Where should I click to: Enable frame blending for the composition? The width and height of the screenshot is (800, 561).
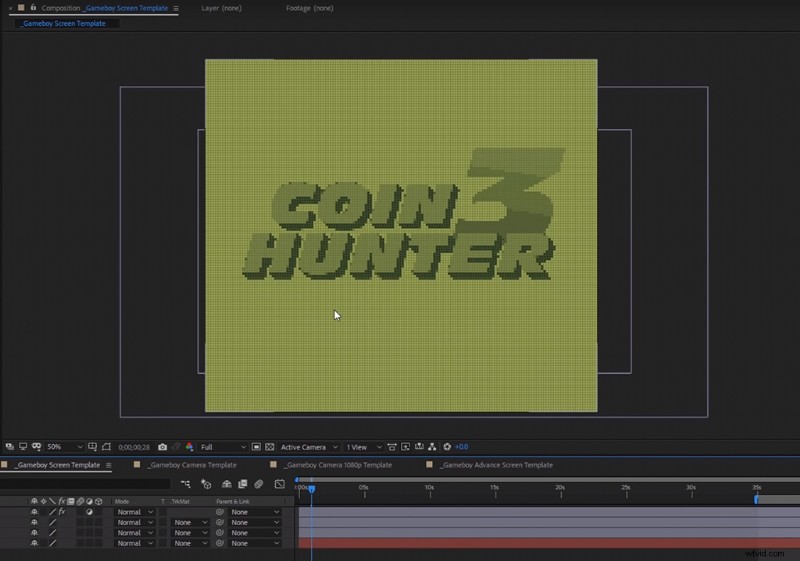(243, 484)
